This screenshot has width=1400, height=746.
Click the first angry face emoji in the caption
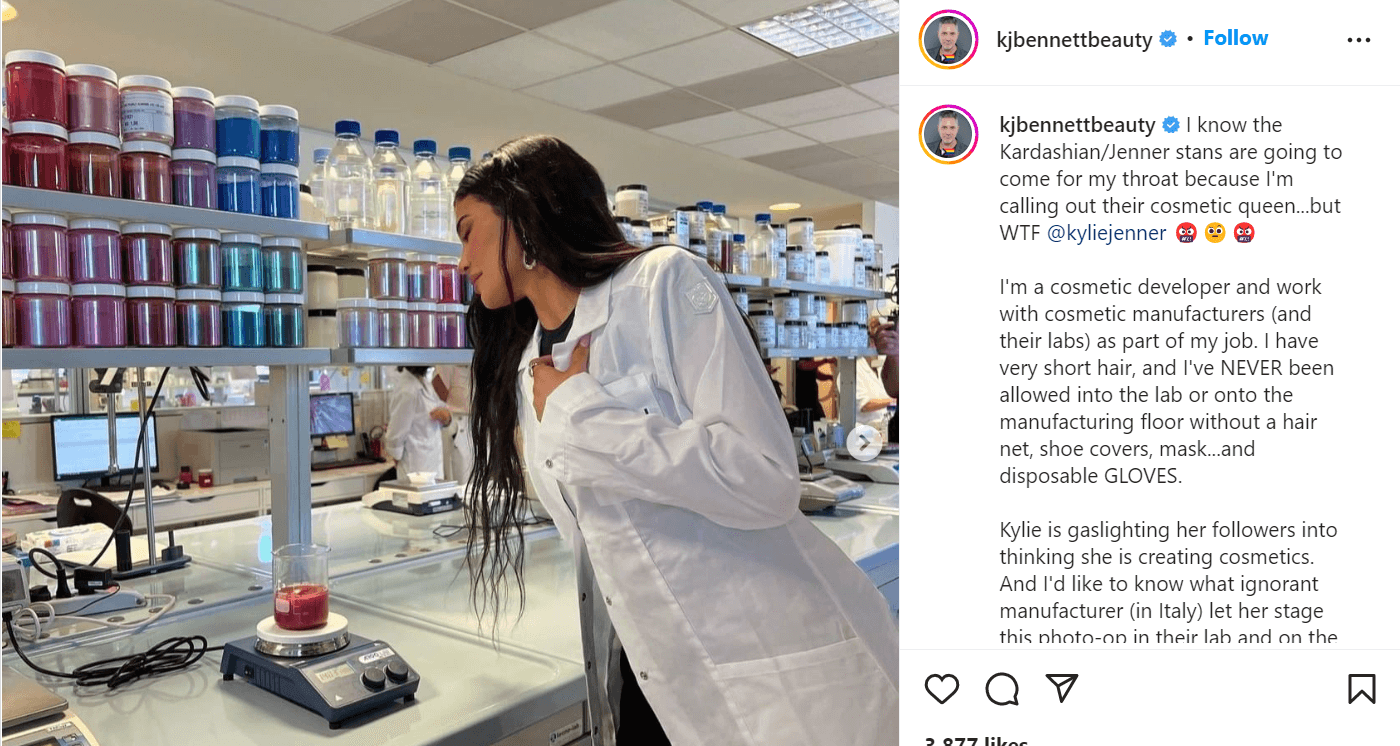[1185, 233]
